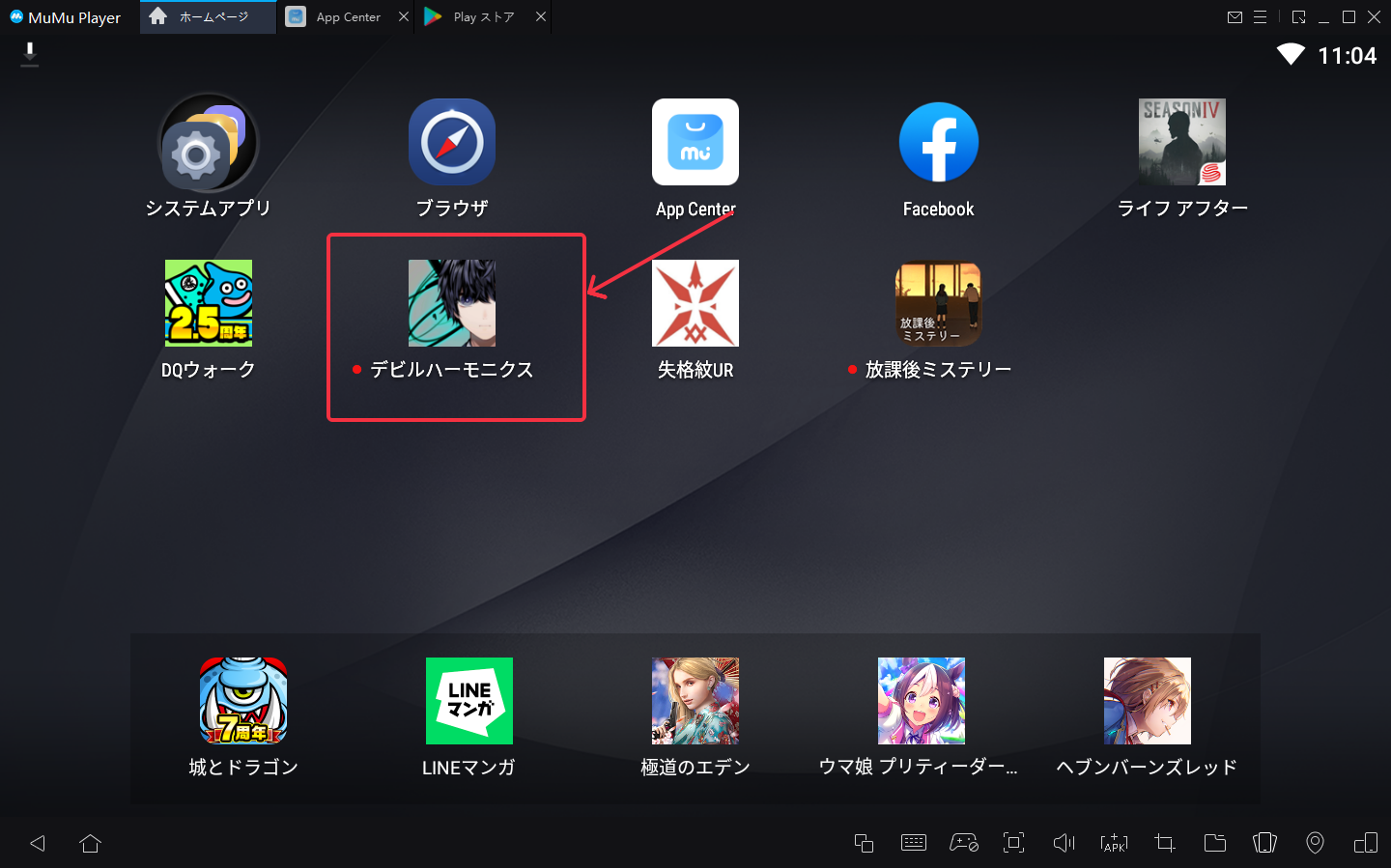The width and height of the screenshot is (1391, 868).
Task: Click the volume speaker icon
Action: coord(1065,843)
